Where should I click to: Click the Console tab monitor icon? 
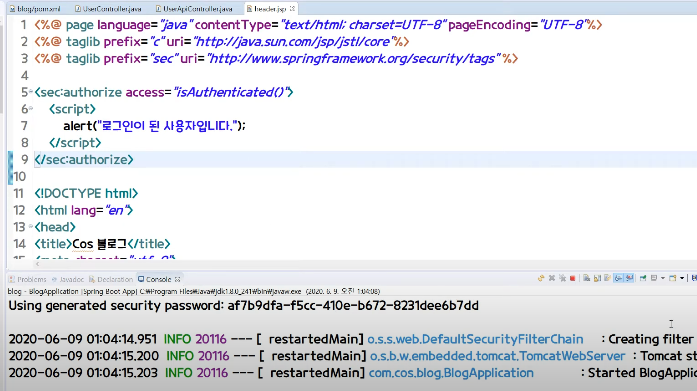[141, 279]
